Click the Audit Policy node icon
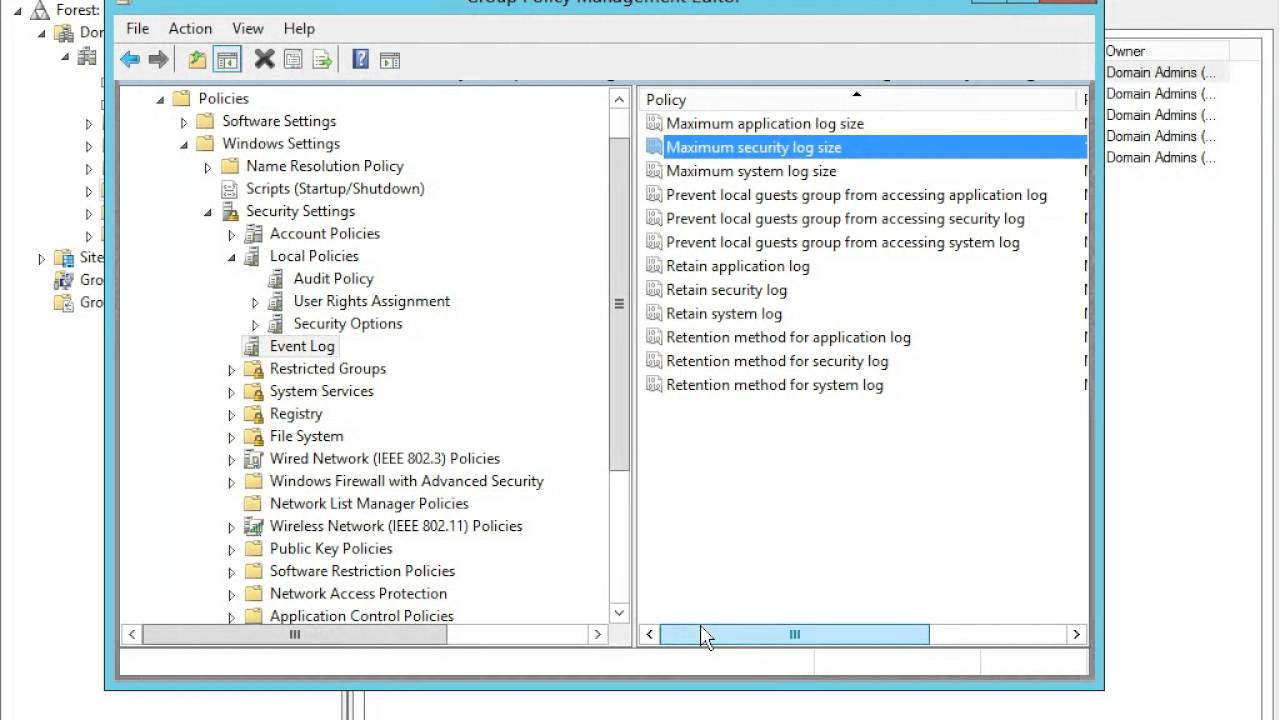 point(277,279)
